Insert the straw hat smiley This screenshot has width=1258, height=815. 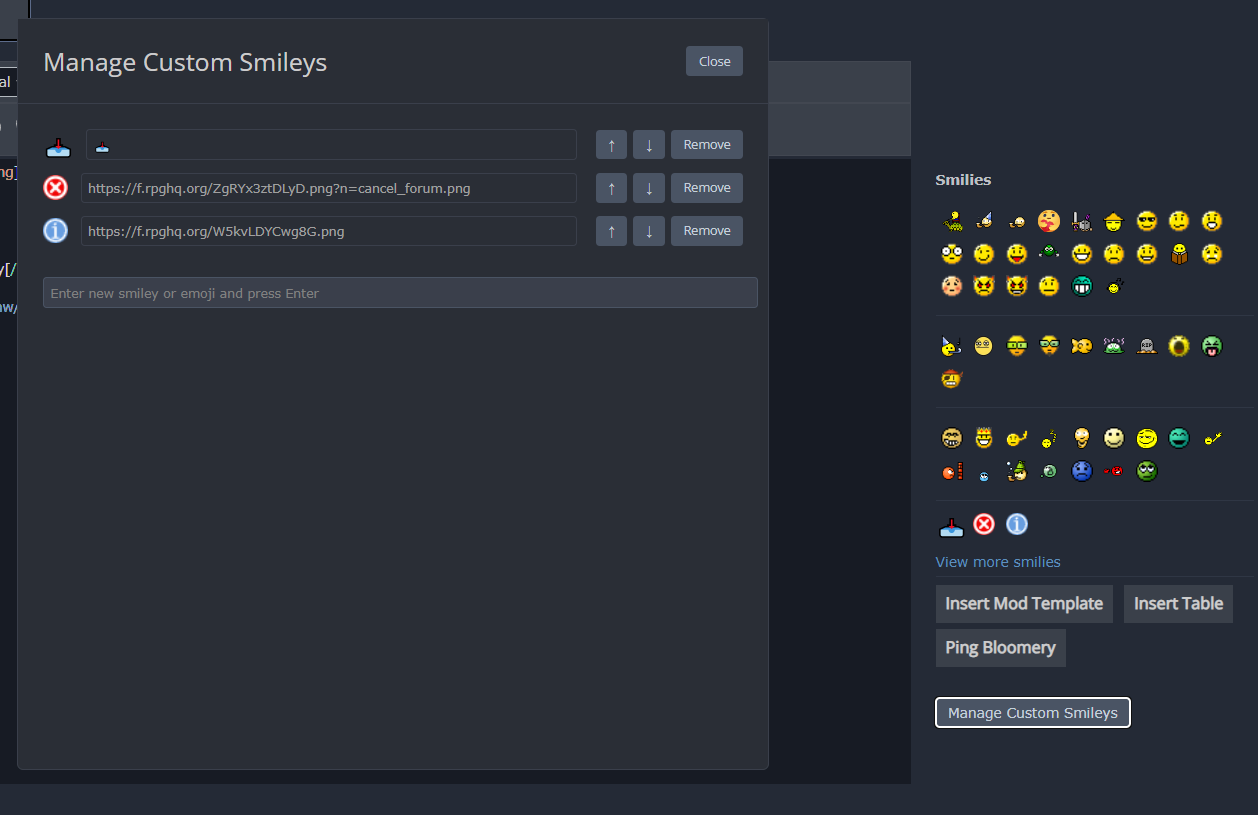(1114, 221)
